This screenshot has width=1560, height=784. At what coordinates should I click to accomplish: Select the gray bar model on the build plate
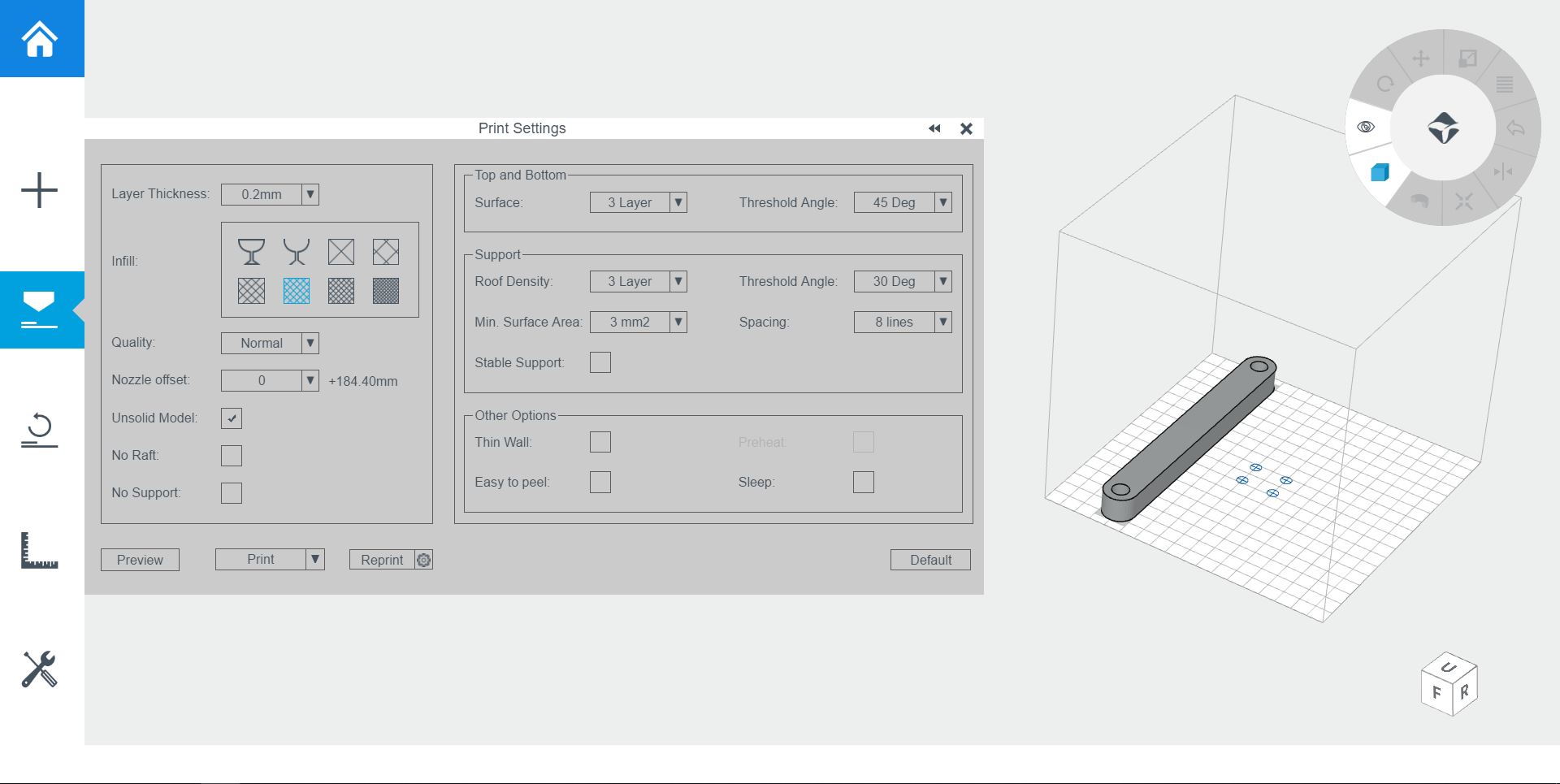1188,437
